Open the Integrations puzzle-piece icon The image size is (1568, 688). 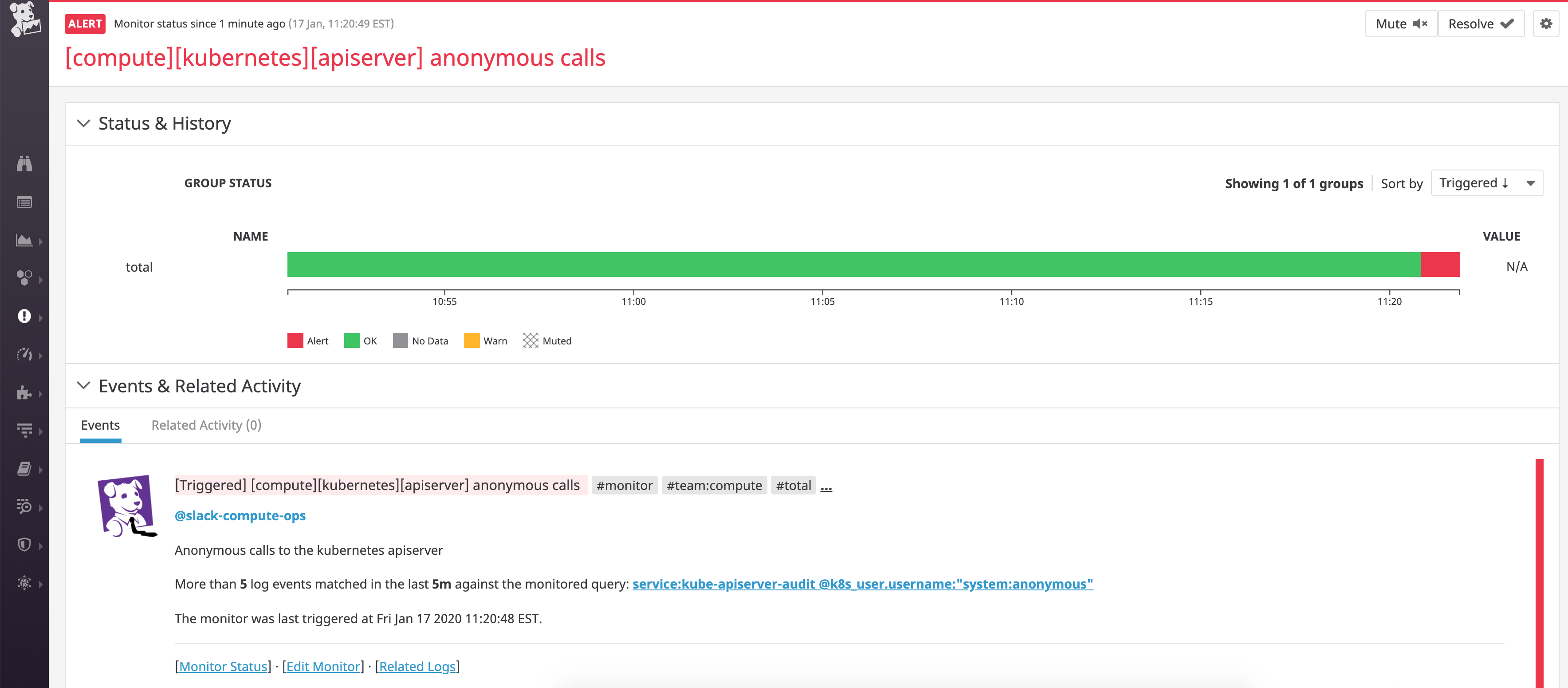[24, 393]
